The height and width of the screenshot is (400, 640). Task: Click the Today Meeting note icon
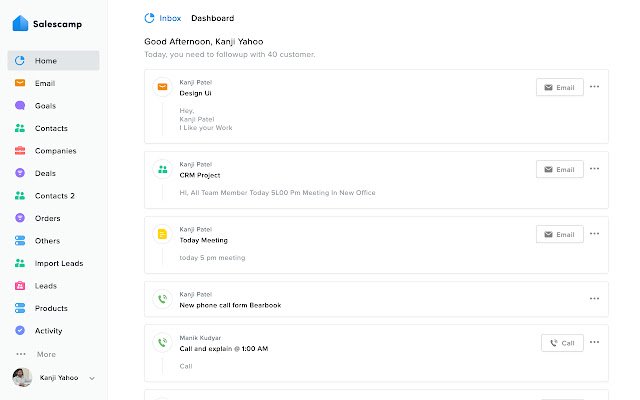coord(162,234)
